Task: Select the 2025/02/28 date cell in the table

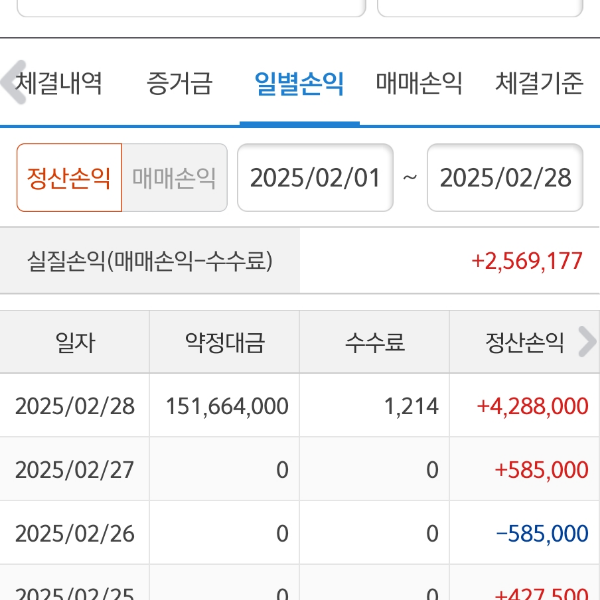Action: (x=75, y=406)
